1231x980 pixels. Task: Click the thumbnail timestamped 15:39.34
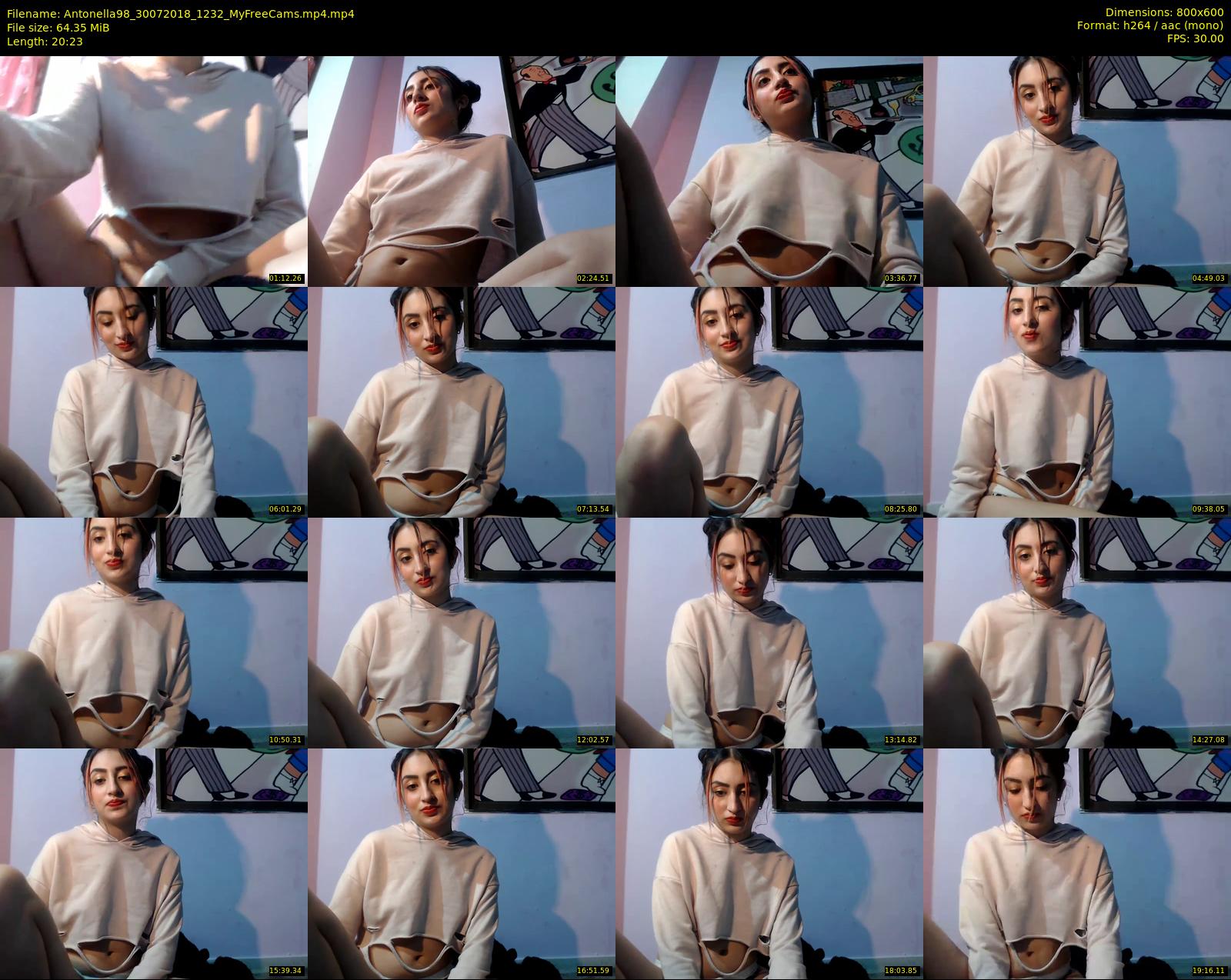tap(154, 863)
